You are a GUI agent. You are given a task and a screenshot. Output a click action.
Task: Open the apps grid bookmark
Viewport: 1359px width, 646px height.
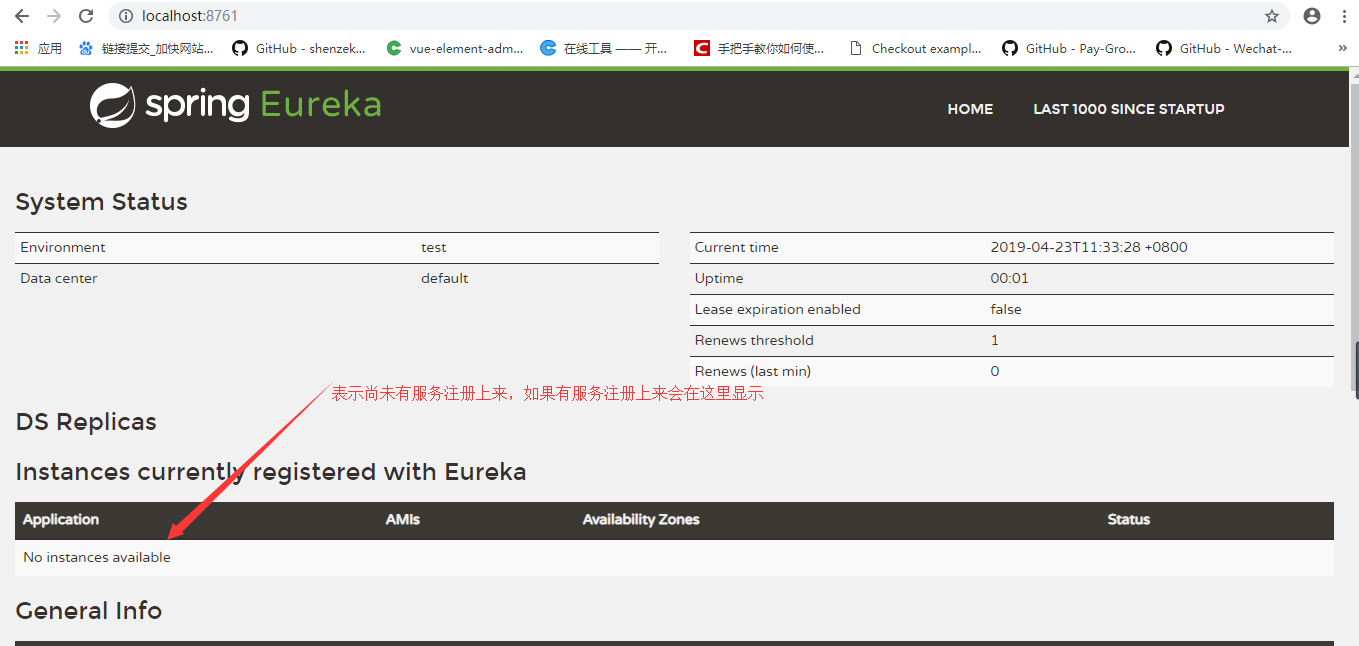tap(38, 48)
